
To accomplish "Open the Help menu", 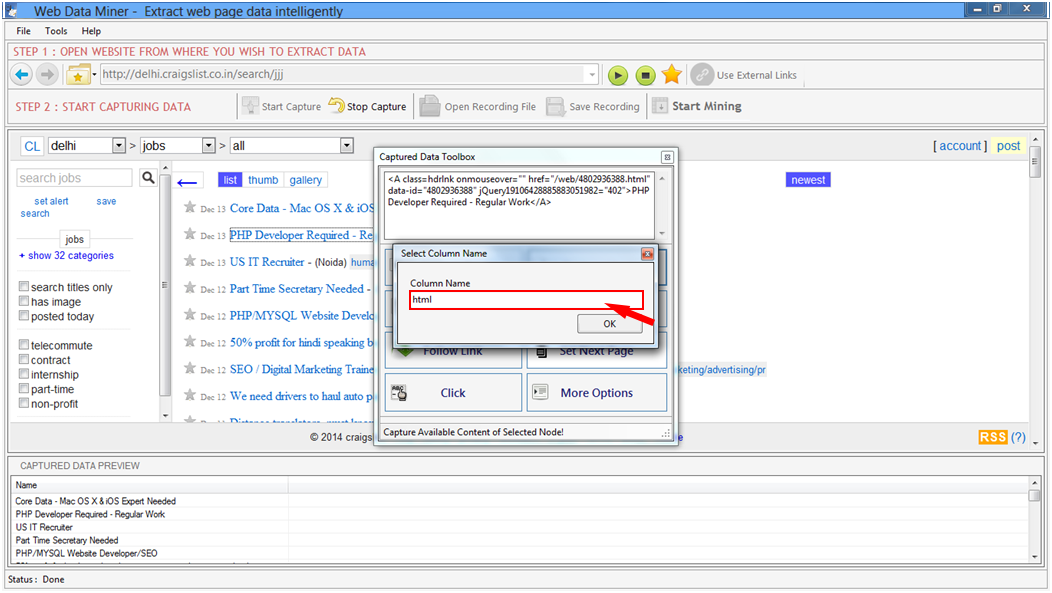I will point(91,31).
